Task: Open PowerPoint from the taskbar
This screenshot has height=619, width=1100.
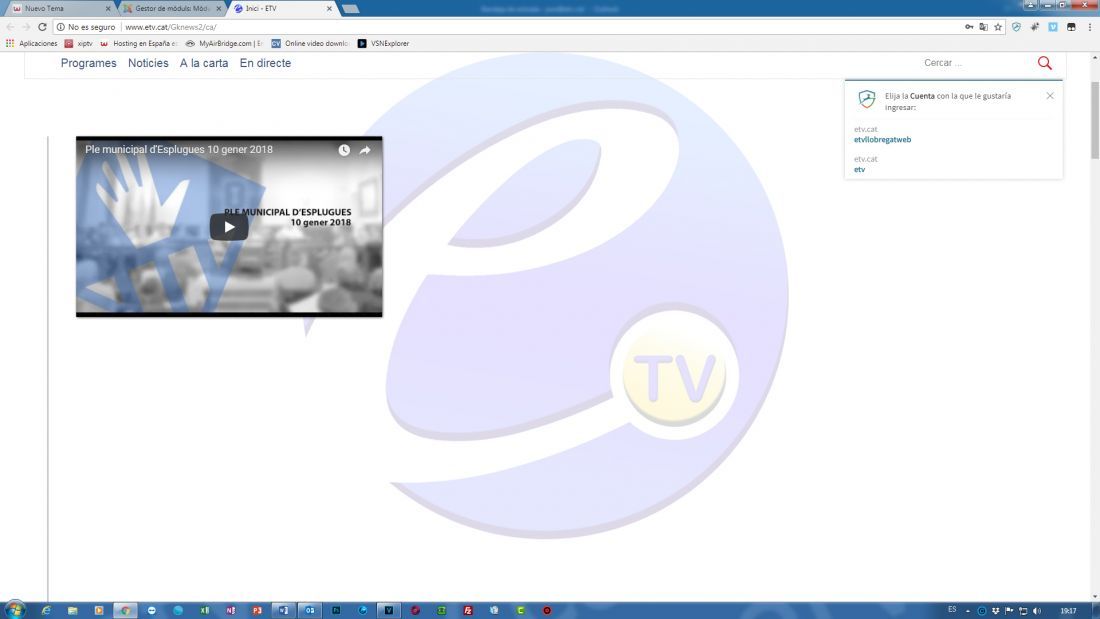Action: (257, 611)
